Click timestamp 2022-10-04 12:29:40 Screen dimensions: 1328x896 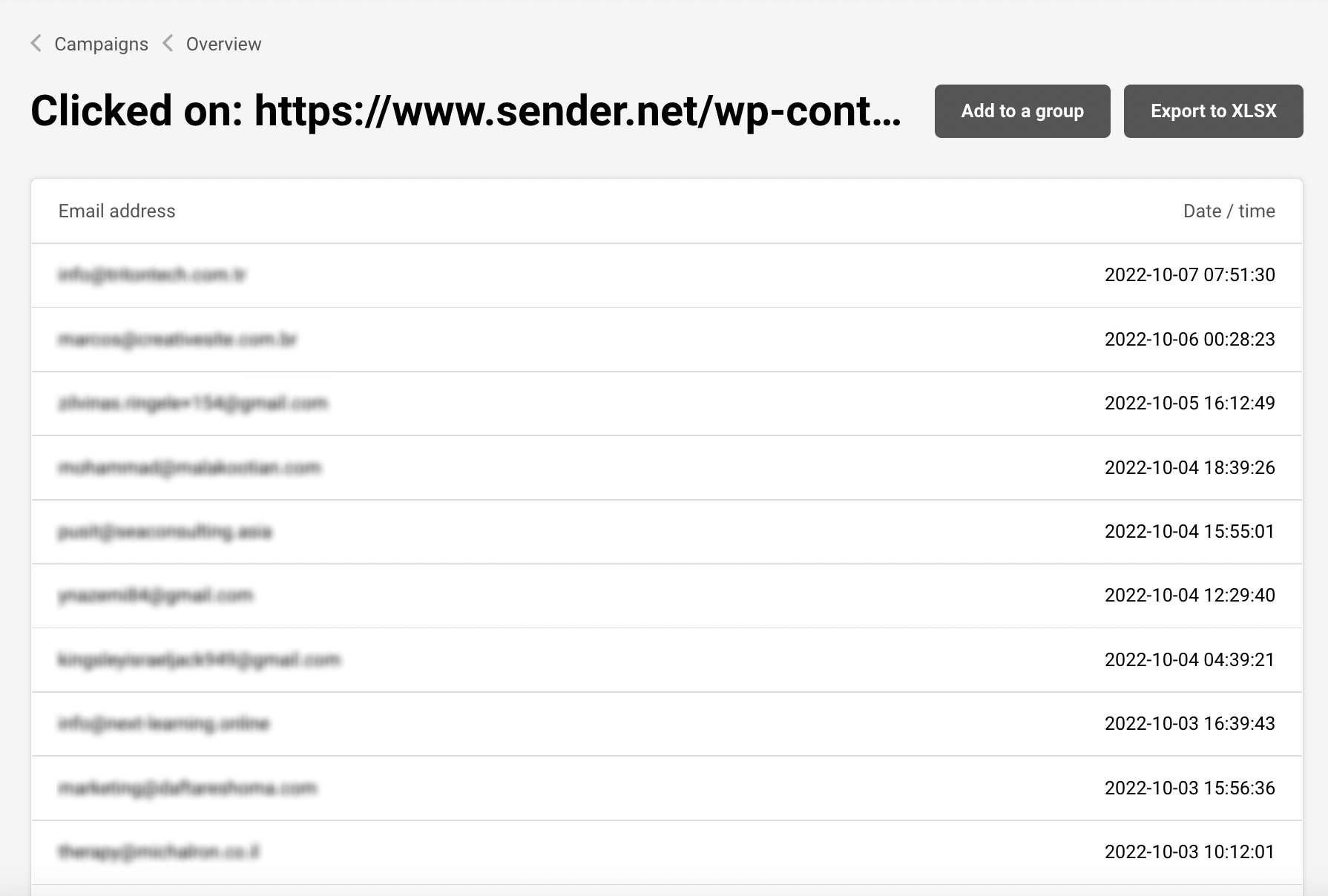point(1189,596)
